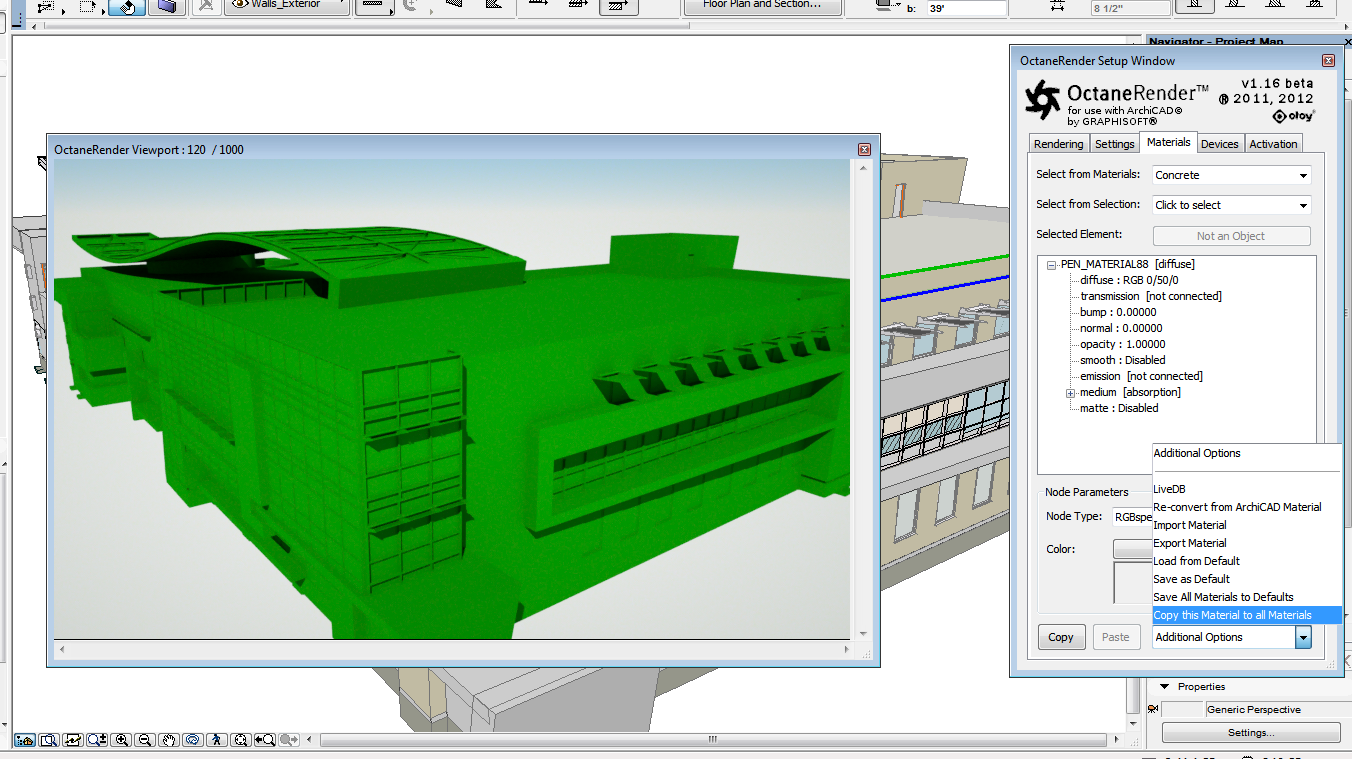Screen dimensions: 1352x759
Task: Select the bump : 0.00000 row
Action: tap(1118, 312)
